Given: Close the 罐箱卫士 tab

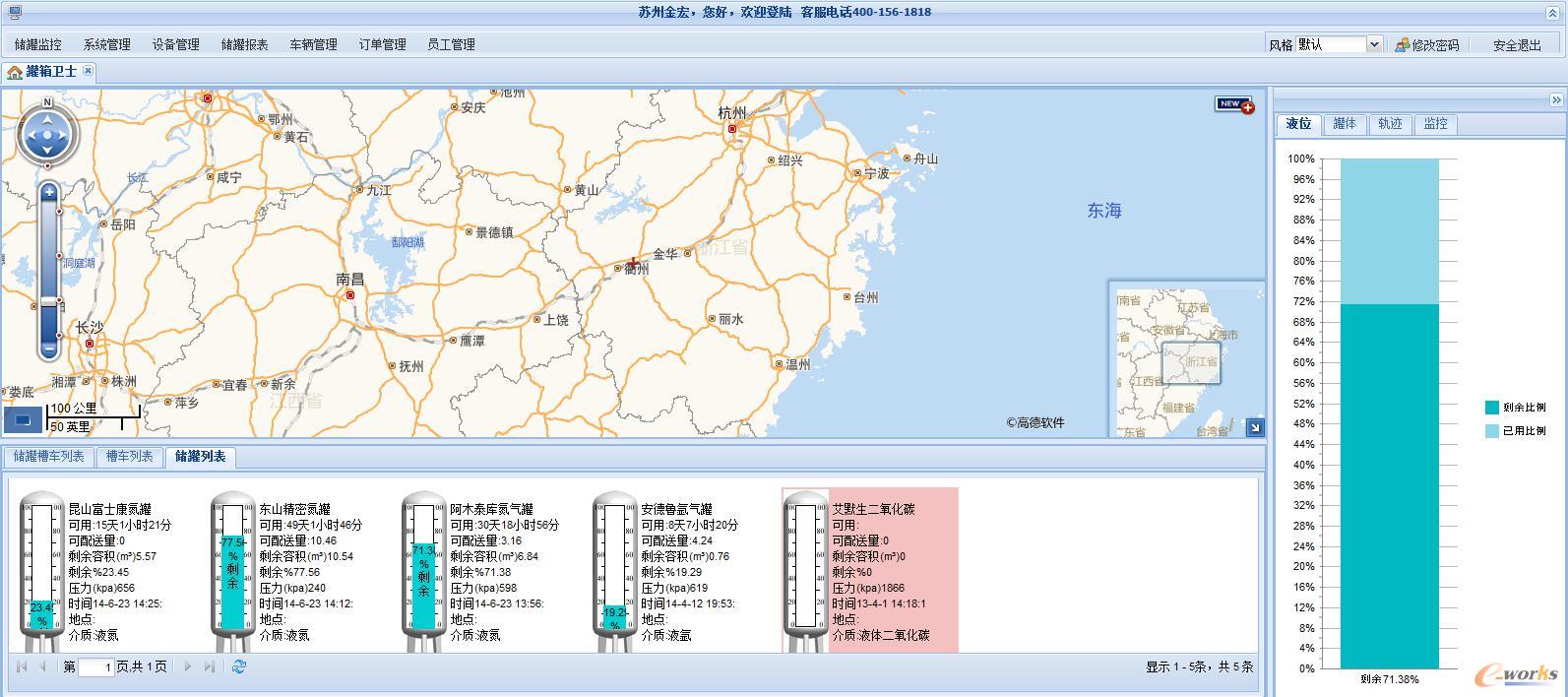Looking at the screenshot, I should 88,71.
